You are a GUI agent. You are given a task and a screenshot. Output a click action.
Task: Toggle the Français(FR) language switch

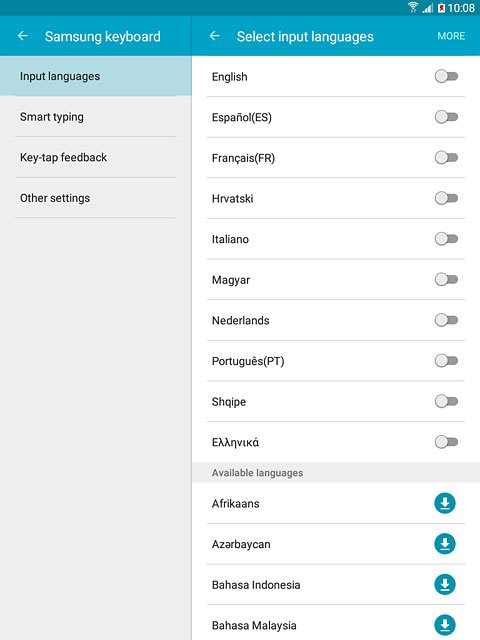pyautogui.click(x=446, y=158)
